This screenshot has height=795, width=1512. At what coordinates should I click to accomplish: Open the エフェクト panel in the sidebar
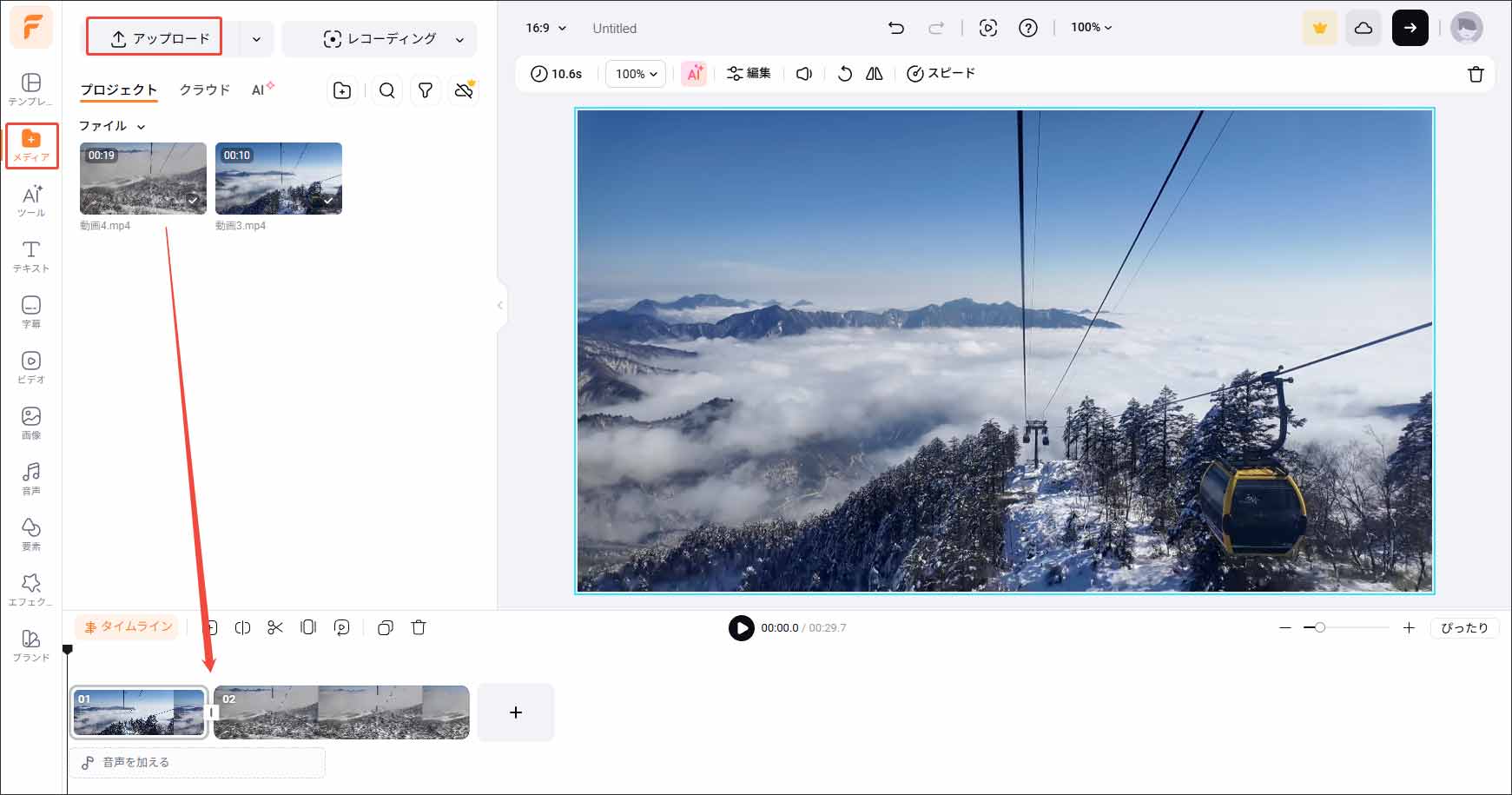pos(31,587)
